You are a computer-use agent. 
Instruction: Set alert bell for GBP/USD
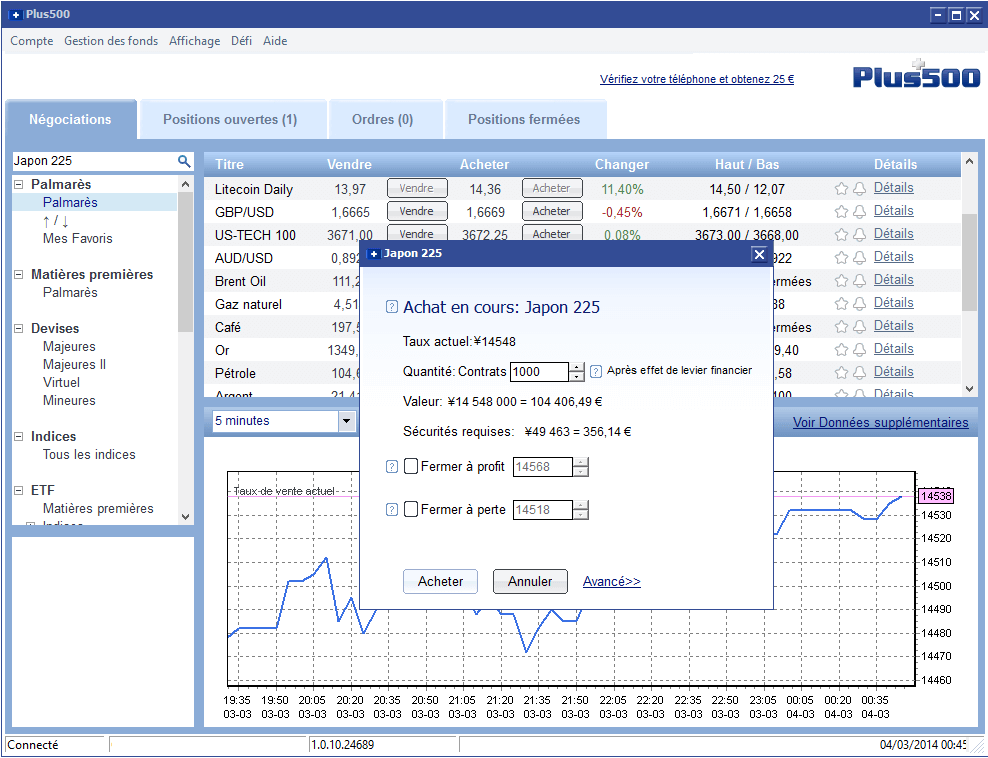click(x=859, y=212)
